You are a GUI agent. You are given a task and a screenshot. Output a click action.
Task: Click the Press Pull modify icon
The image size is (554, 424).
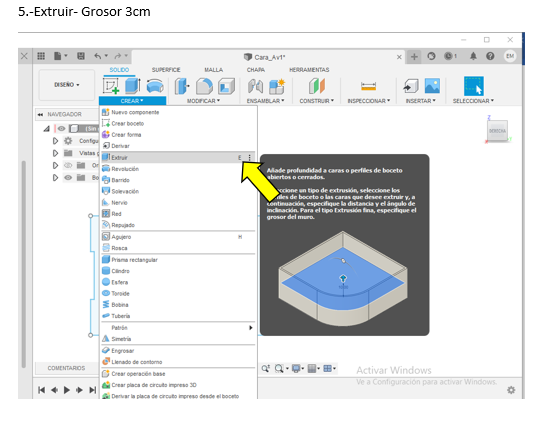(182, 86)
